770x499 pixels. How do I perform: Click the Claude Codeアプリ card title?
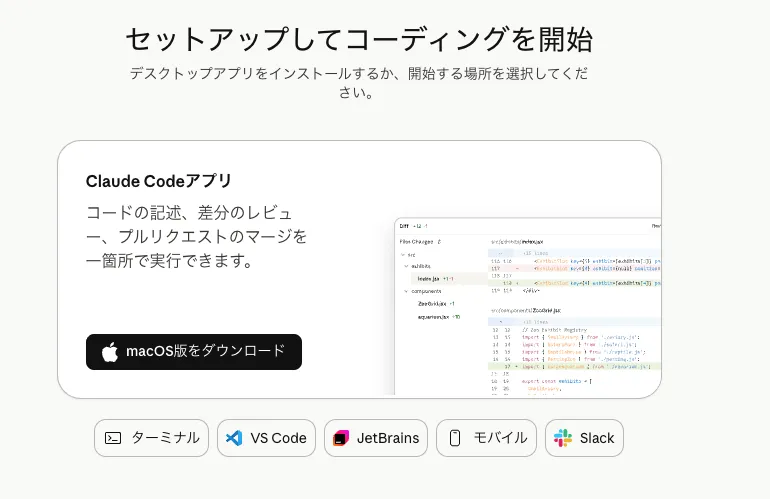[x=159, y=181]
